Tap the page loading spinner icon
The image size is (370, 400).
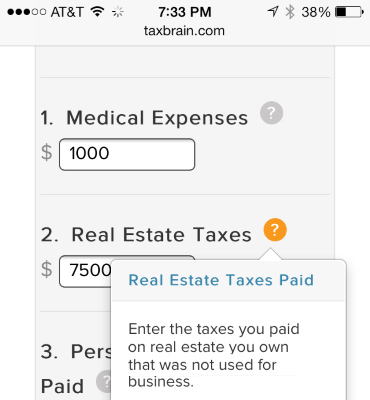(x=117, y=13)
